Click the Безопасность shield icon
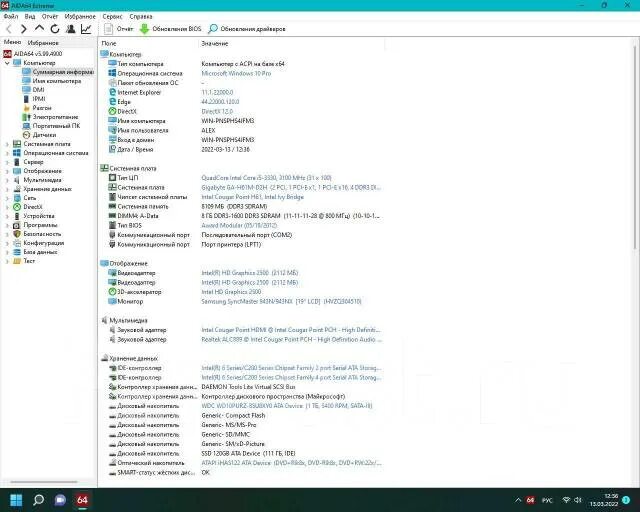640x512 pixels. click(17, 234)
